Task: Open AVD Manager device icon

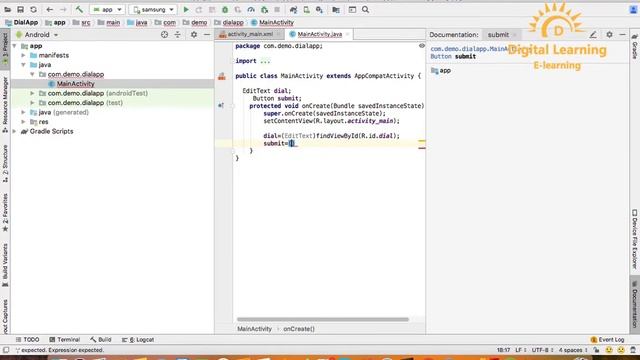Action: coord(307,9)
